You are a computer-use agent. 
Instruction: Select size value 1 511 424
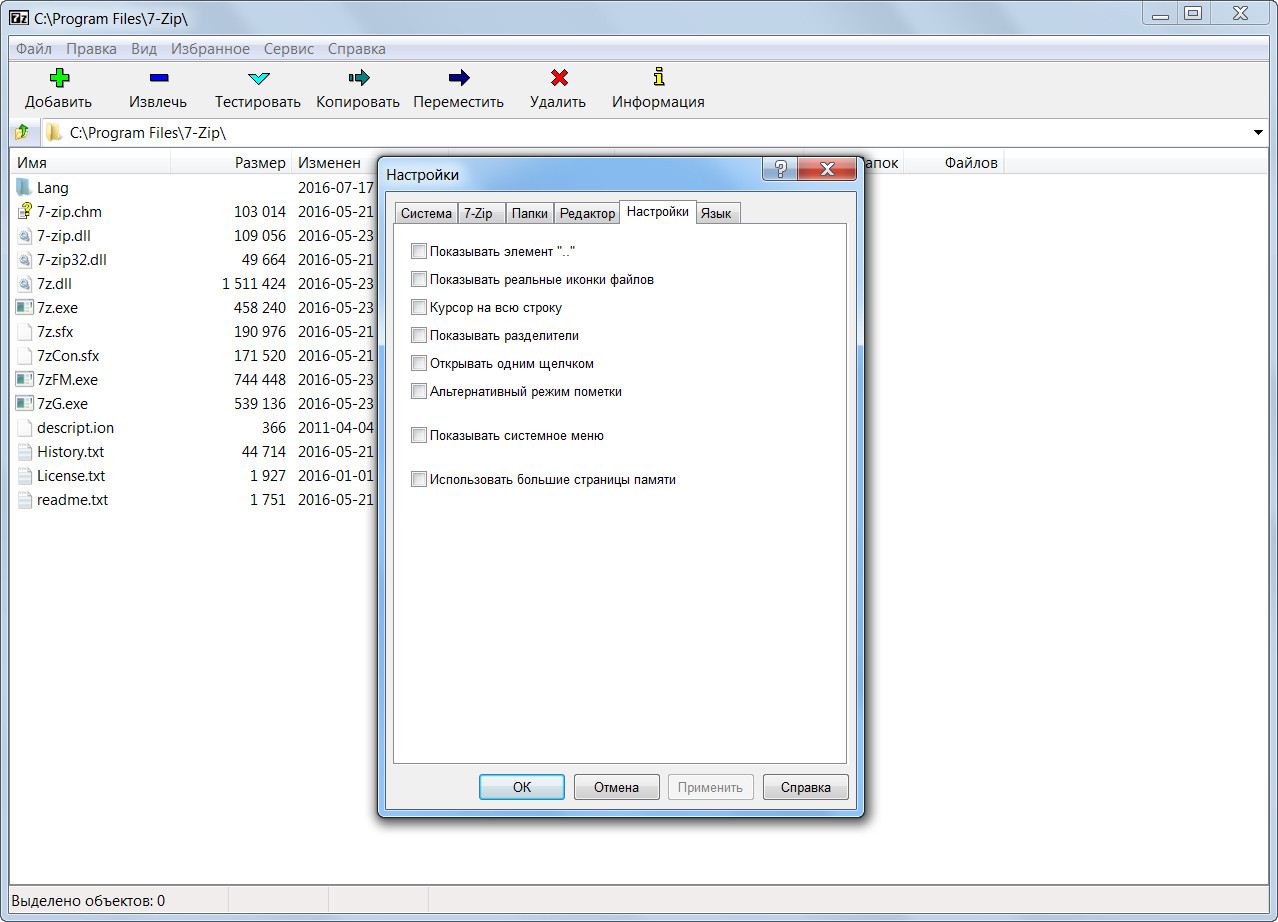pos(254,283)
